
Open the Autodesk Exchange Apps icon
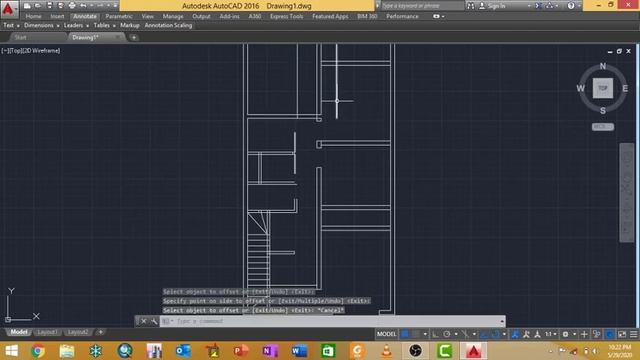point(538,6)
